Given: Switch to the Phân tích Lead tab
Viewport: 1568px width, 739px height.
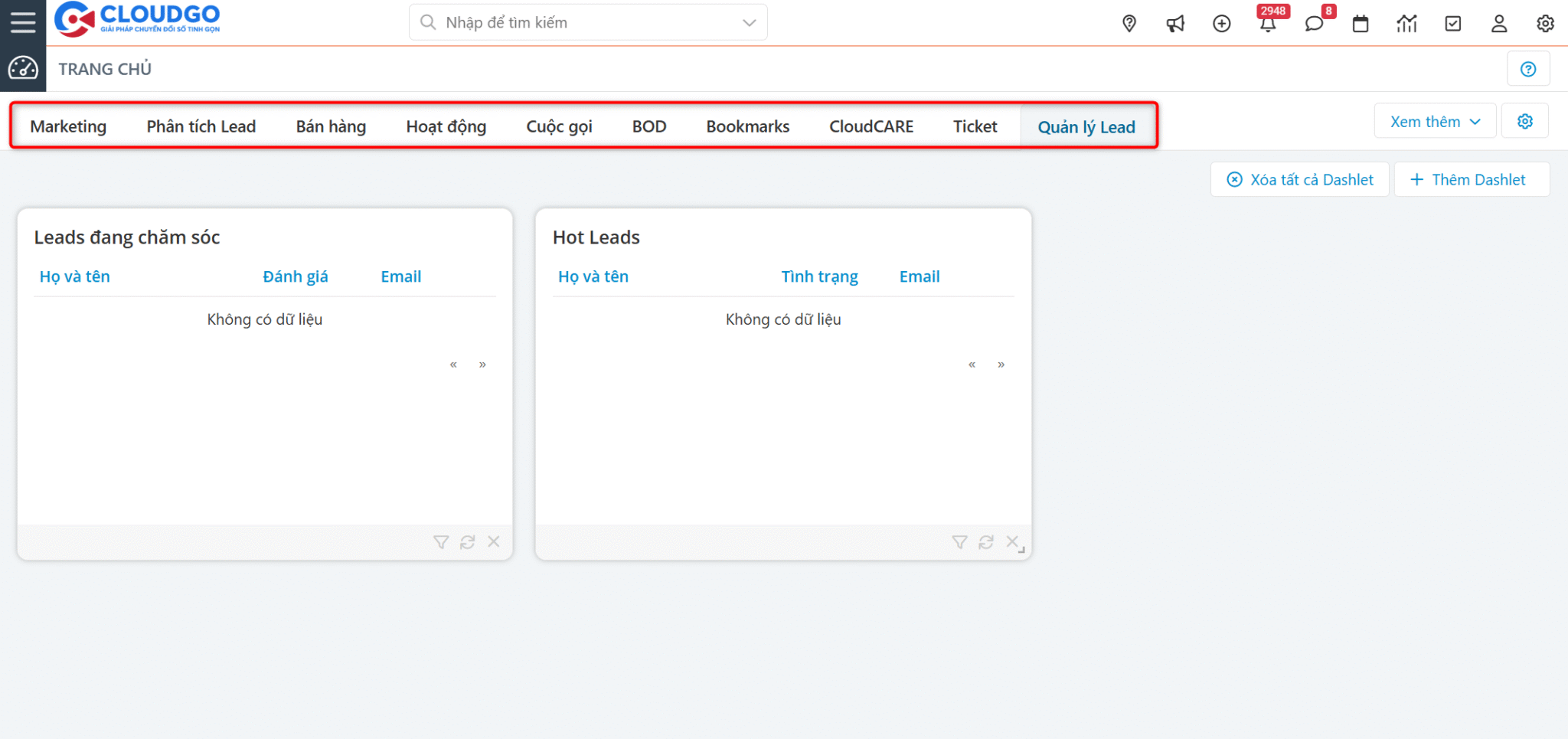Looking at the screenshot, I should click(x=201, y=126).
